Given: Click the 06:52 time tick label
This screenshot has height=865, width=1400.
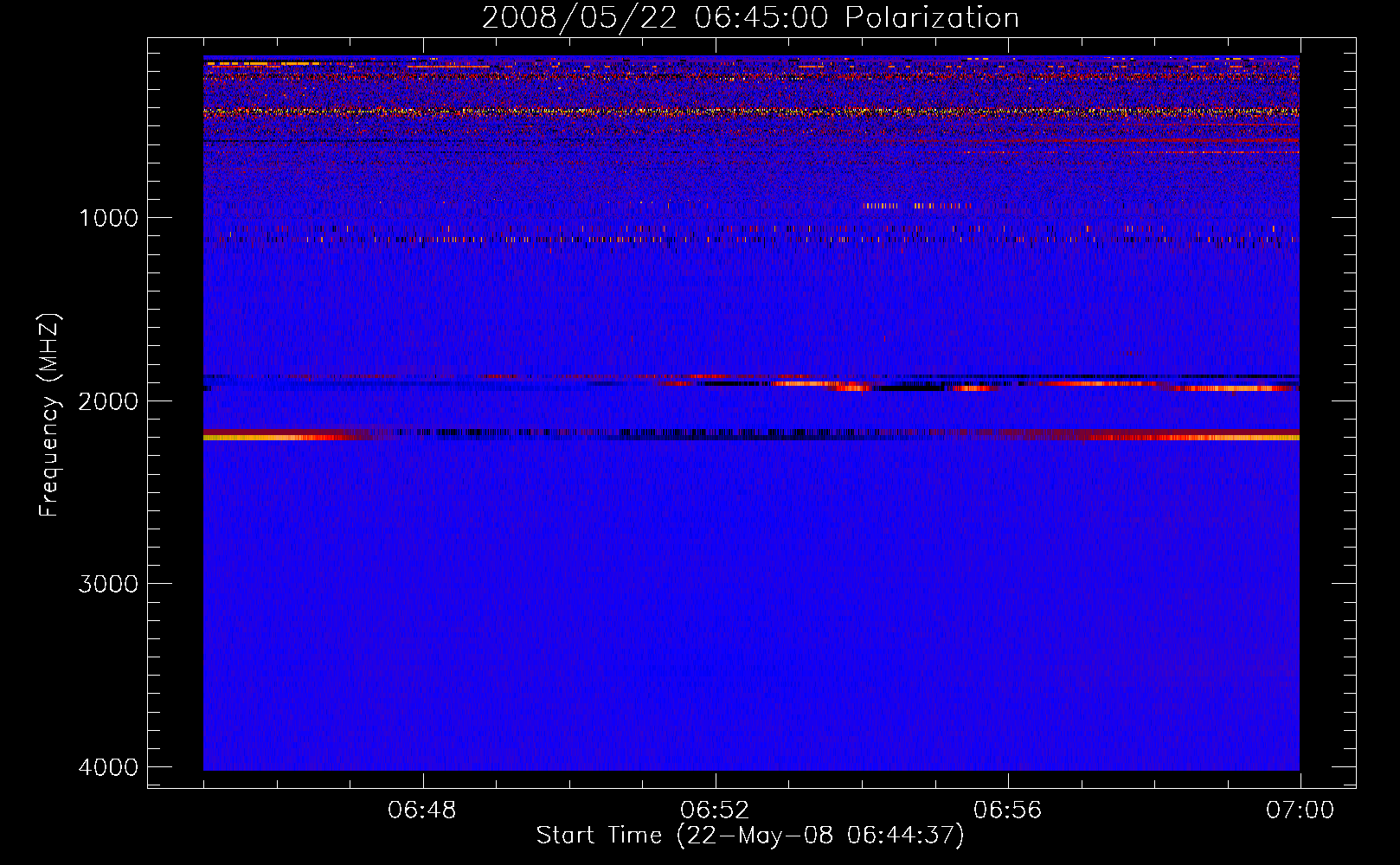Looking at the screenshot, I should (715, 811).
